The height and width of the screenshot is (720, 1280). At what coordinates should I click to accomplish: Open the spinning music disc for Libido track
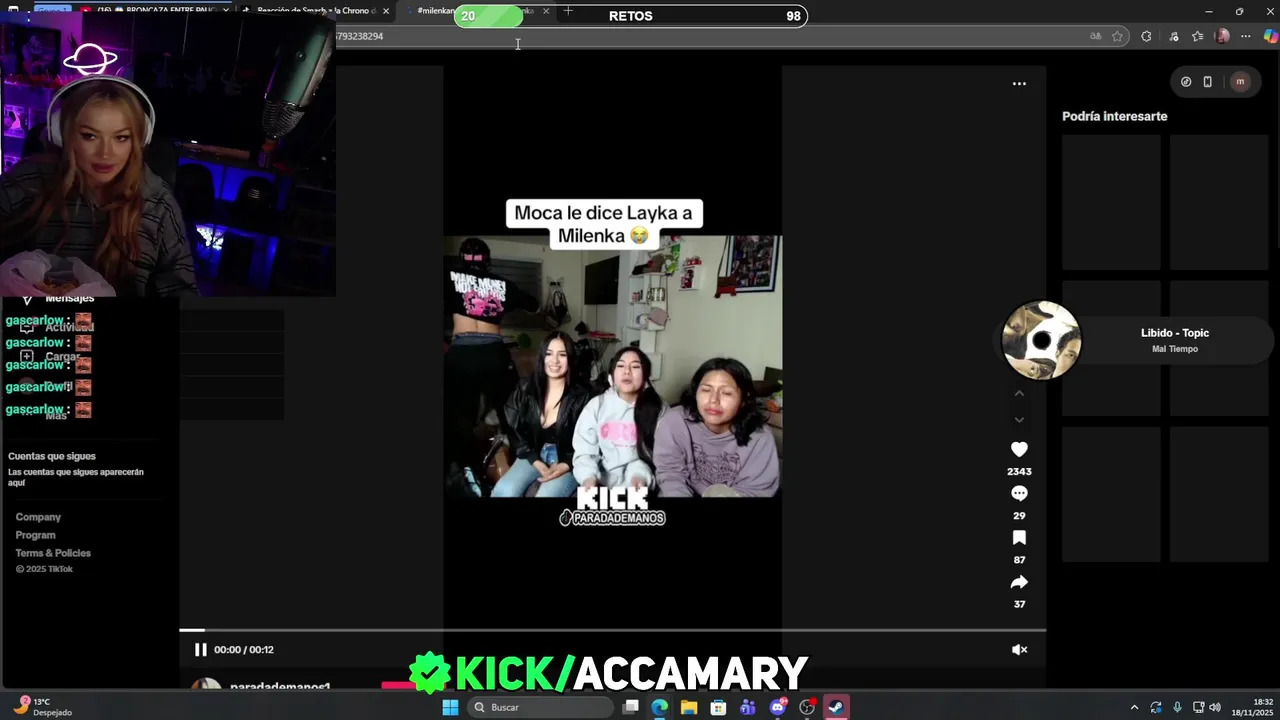tap(1041, 340)
